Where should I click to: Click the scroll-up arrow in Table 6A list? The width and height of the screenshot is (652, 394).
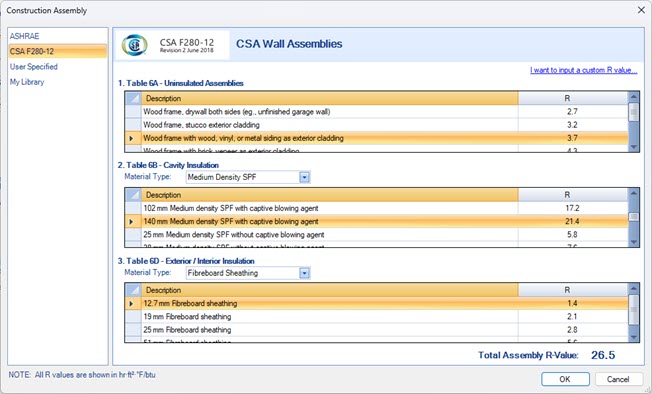(x=633, y=97)
